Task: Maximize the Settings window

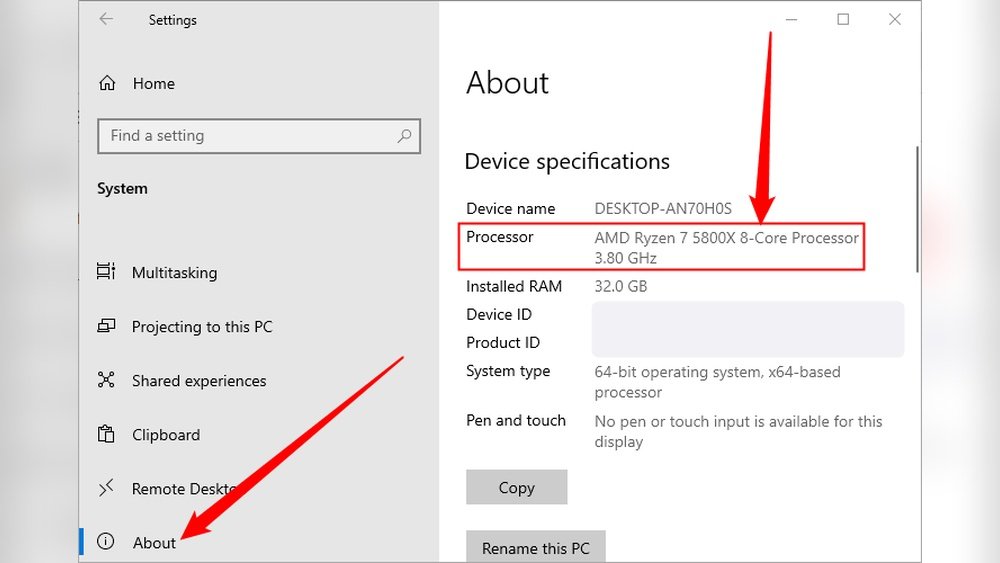Action: tap(843, 19)
